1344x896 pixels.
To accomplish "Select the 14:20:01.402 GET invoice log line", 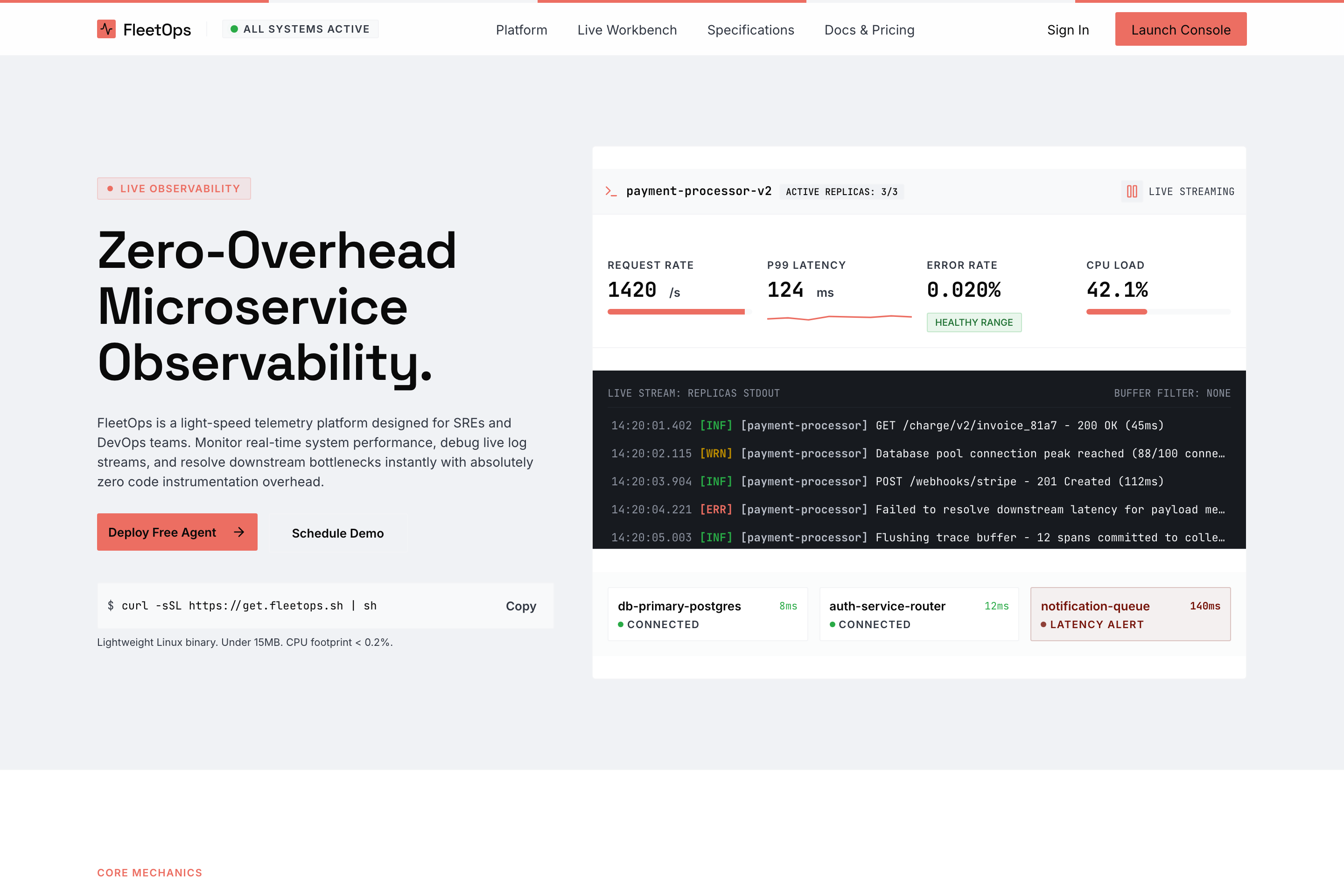I will click(x=919, y=425).
